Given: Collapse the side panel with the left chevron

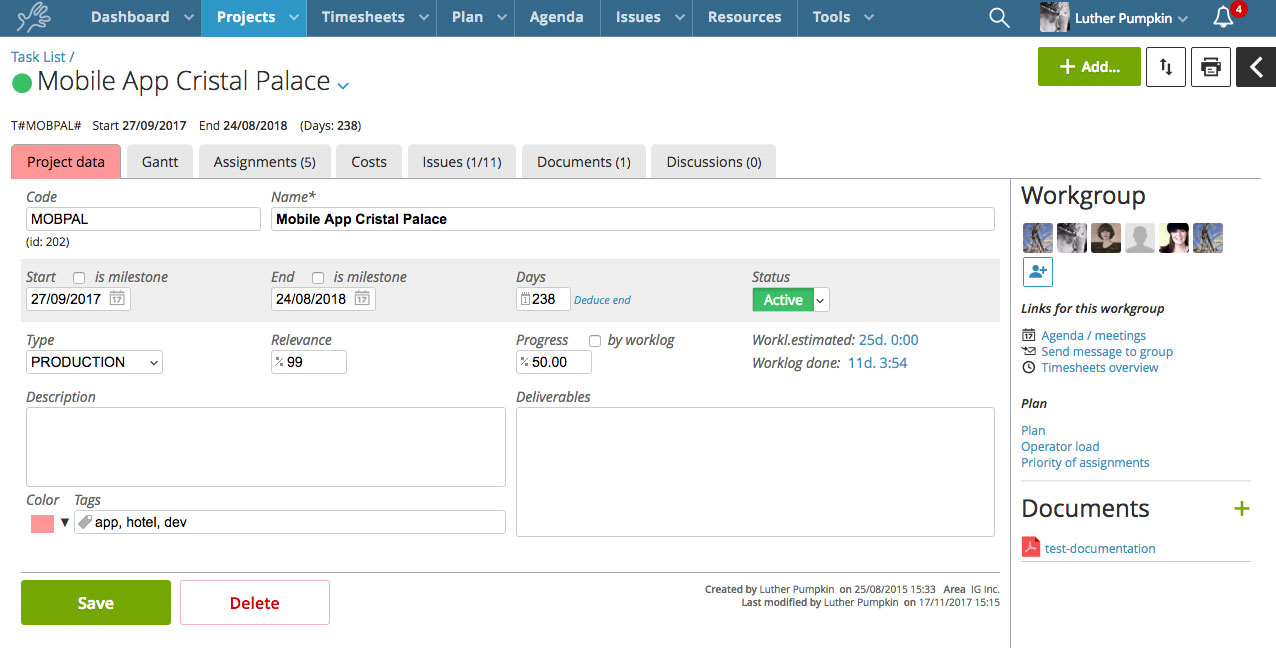Looking at the screenshot, I should [x=1256, y=67].
